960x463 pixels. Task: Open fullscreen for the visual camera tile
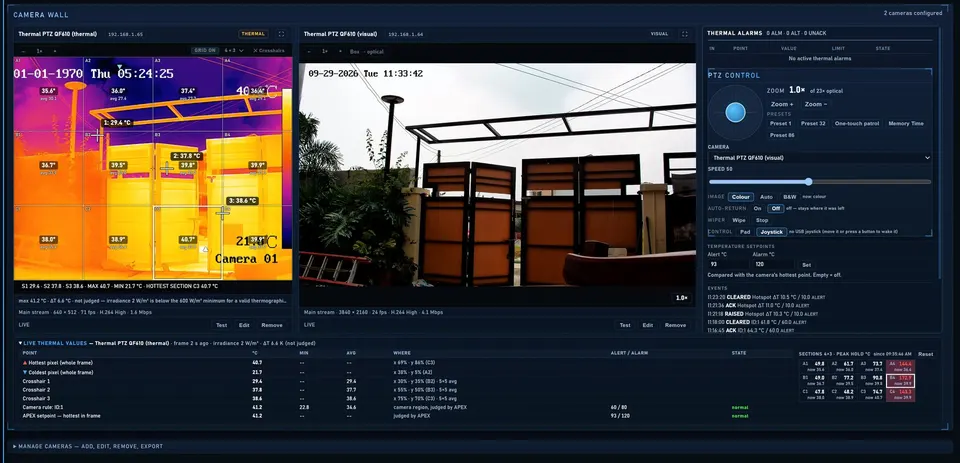point(684,34)
